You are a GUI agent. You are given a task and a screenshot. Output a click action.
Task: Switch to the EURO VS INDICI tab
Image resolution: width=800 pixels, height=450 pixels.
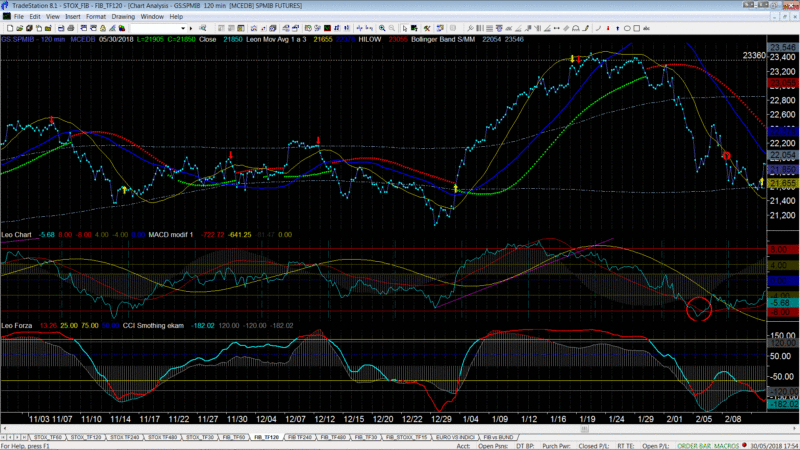click(455, 437)
